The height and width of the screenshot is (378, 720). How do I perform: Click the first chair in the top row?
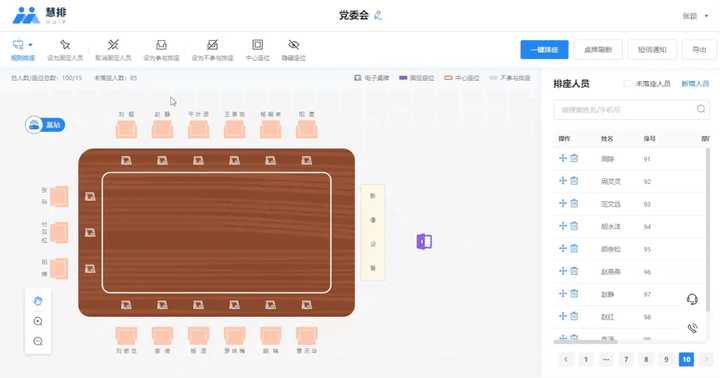click(126, 129)
